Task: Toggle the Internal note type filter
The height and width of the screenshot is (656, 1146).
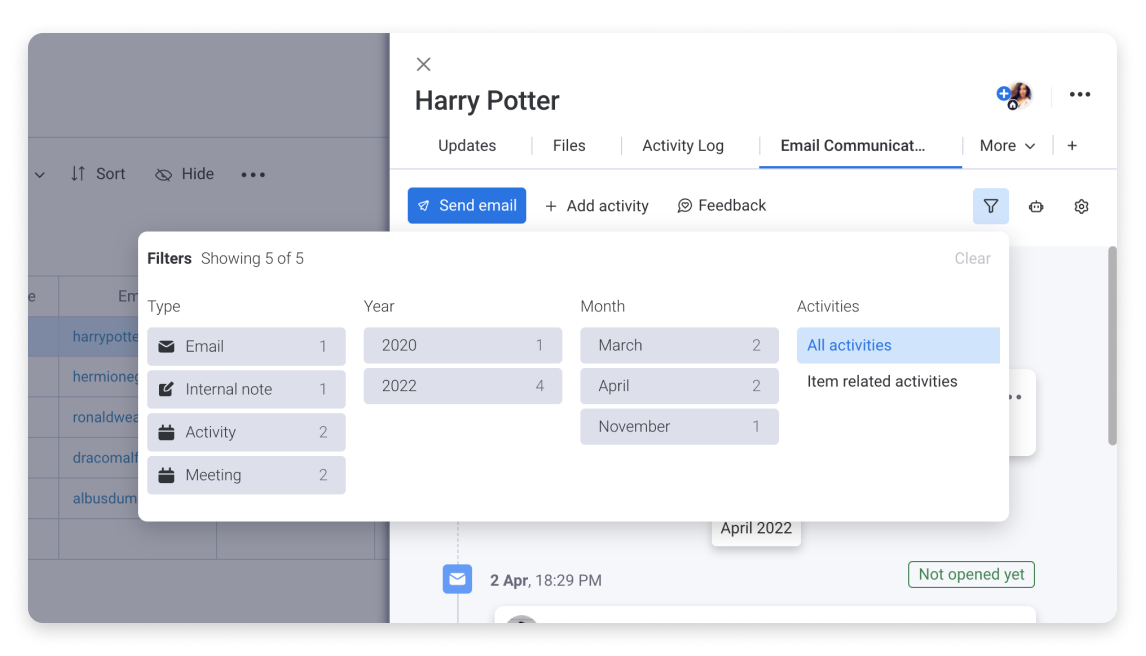Action: click(246, 389)
